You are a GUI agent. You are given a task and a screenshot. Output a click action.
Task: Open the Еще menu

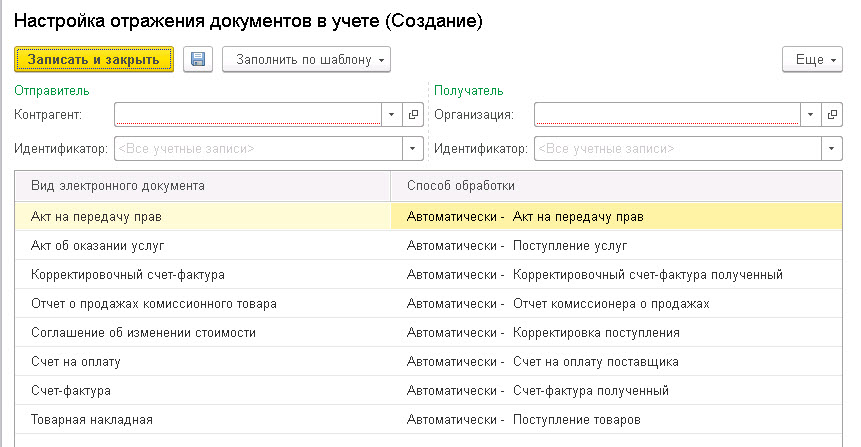coord(812,59)
